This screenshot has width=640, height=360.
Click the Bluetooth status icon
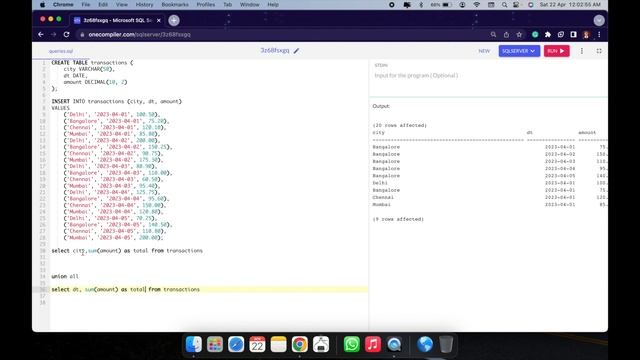(x=421, y=4)
